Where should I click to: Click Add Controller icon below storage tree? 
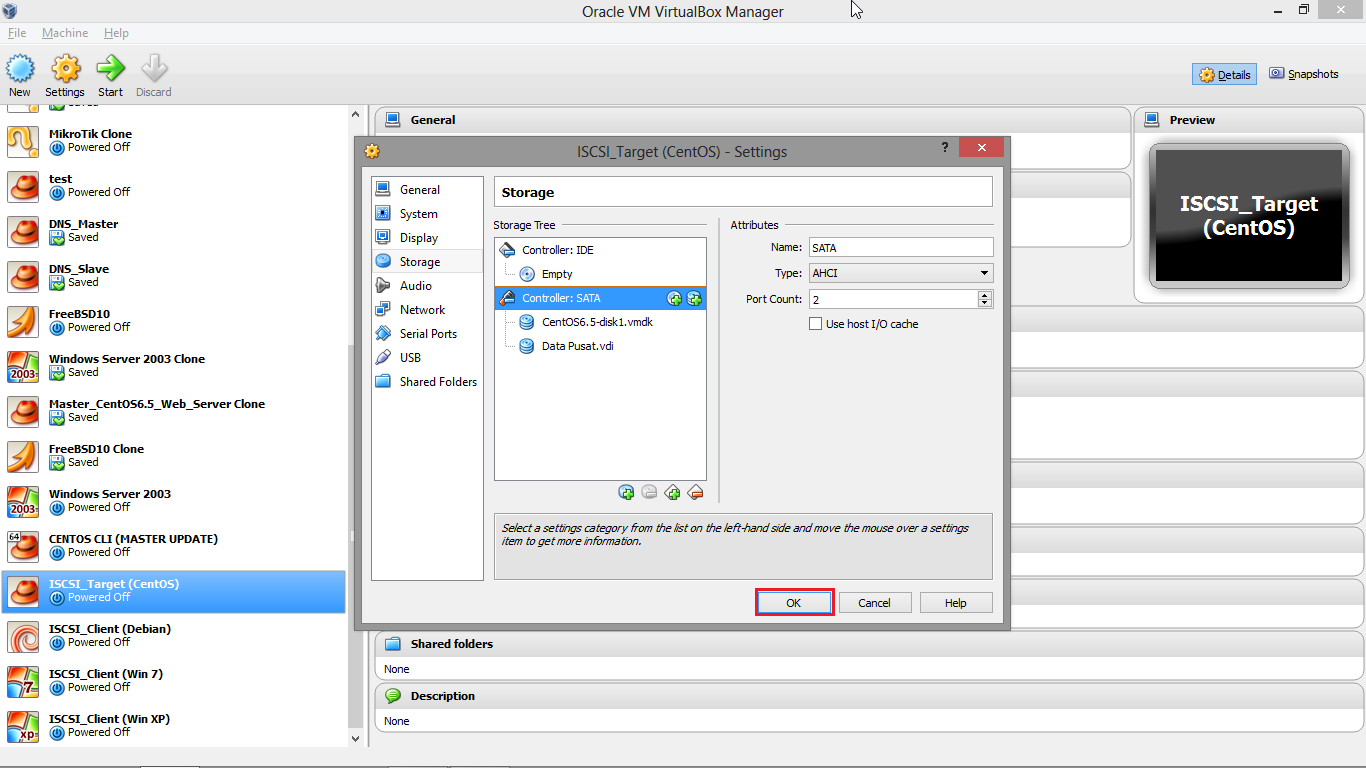(x=673, y=492)
